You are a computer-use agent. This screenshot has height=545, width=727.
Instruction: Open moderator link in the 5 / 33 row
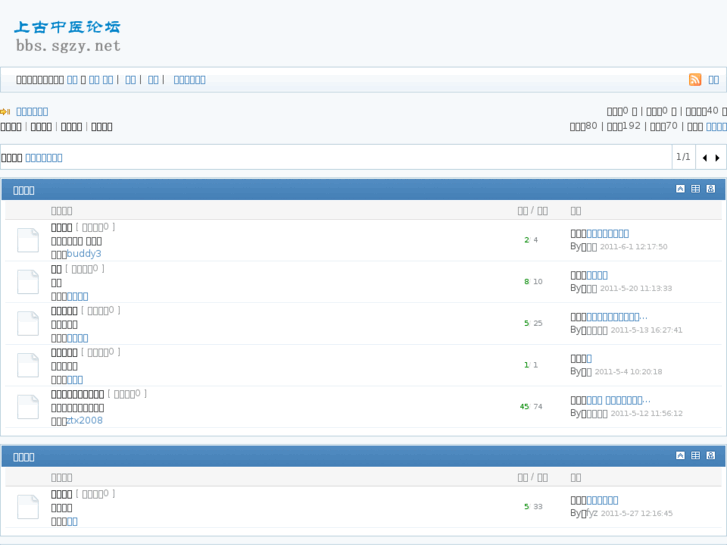tap(72, 522)
